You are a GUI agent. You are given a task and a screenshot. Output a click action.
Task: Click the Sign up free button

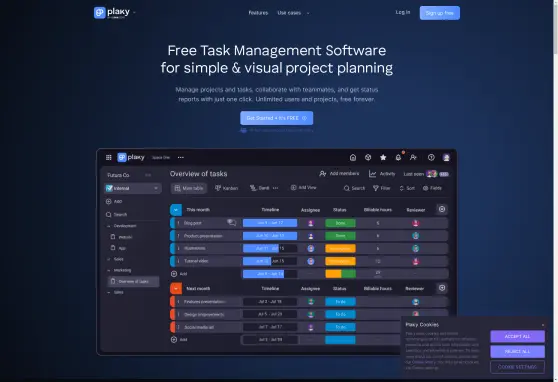(439, 13)
